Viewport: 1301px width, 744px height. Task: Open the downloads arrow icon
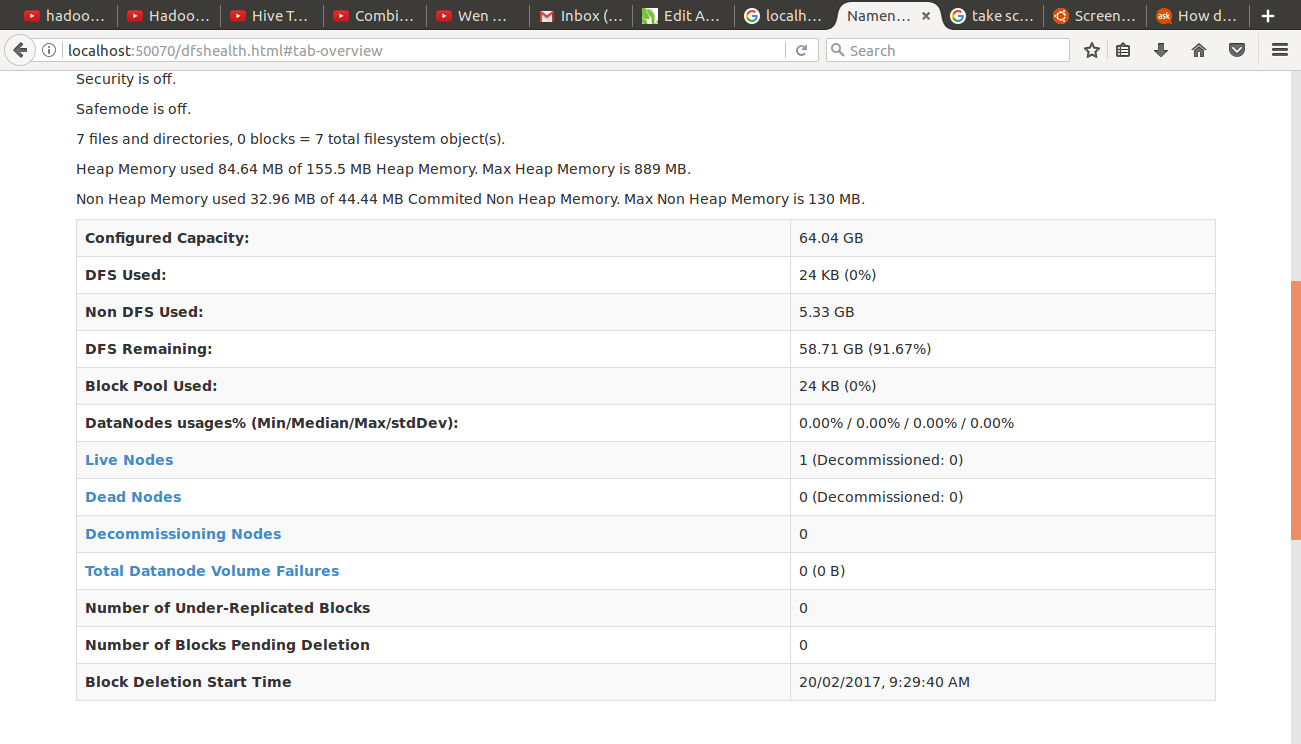click(x=1160, y=49)
